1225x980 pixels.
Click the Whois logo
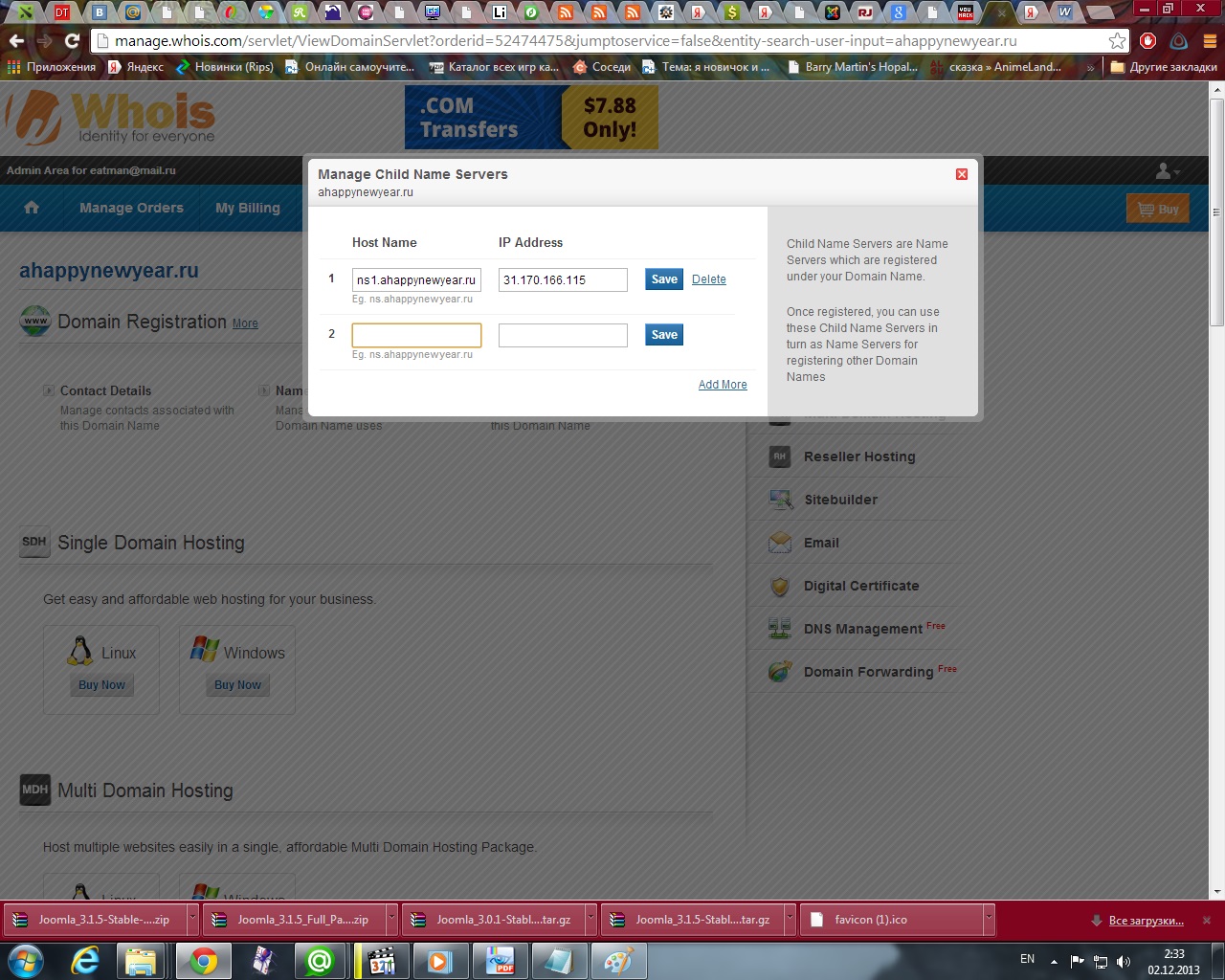111,117
